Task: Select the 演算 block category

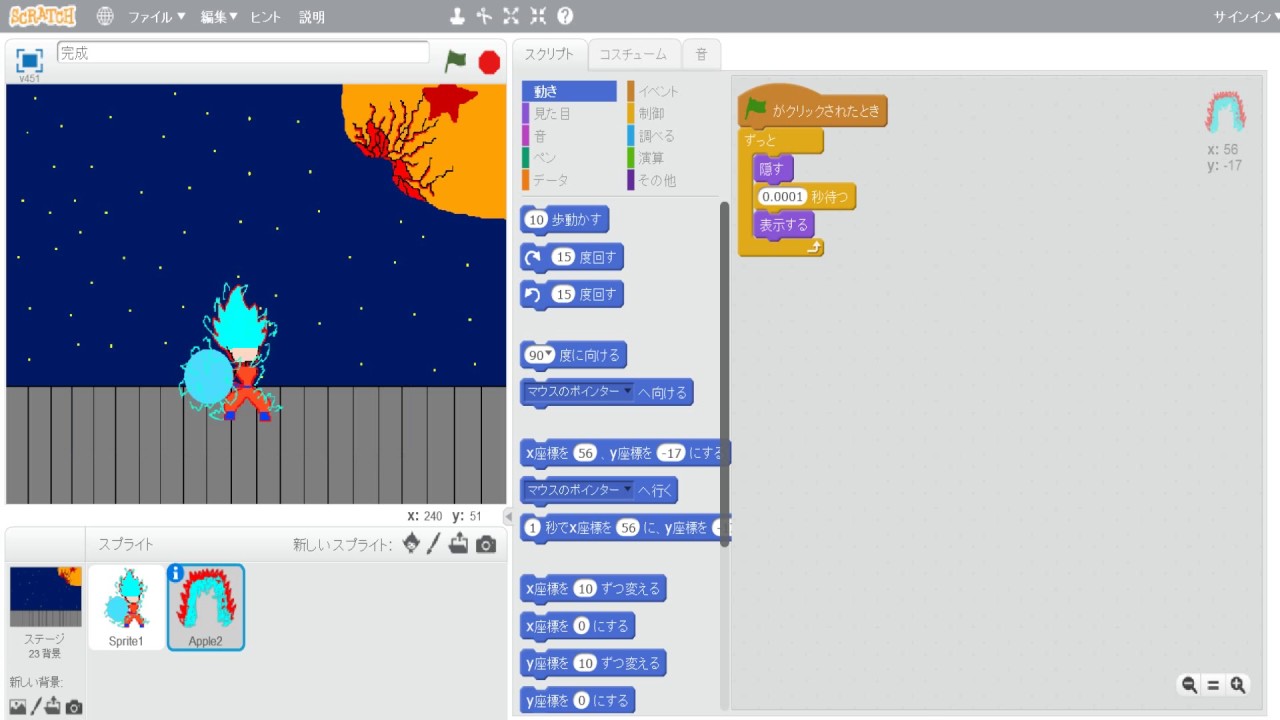Action: (673, 158)
